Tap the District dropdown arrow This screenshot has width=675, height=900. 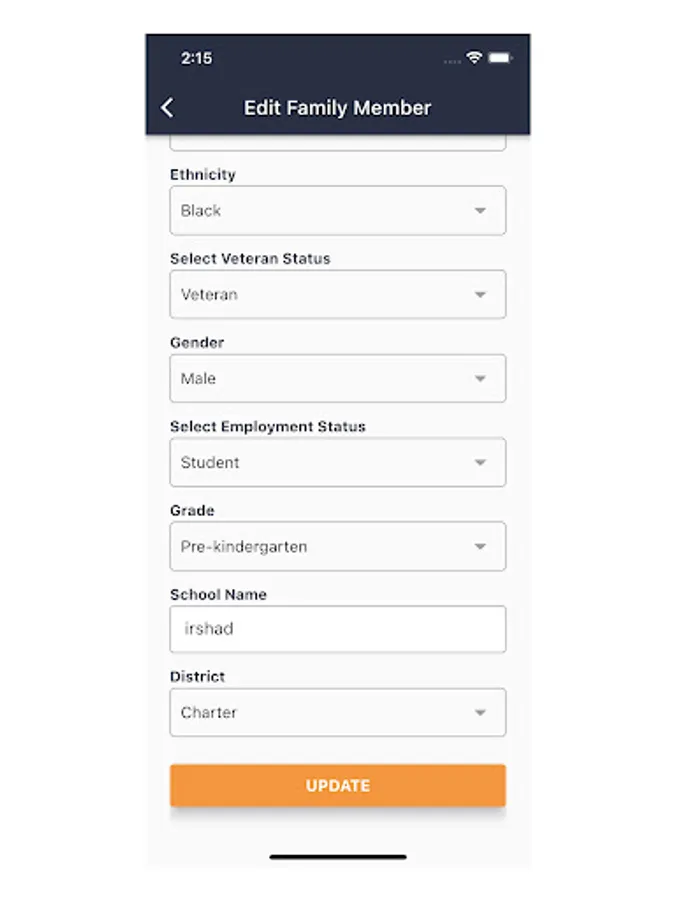(x=480, y=713)
